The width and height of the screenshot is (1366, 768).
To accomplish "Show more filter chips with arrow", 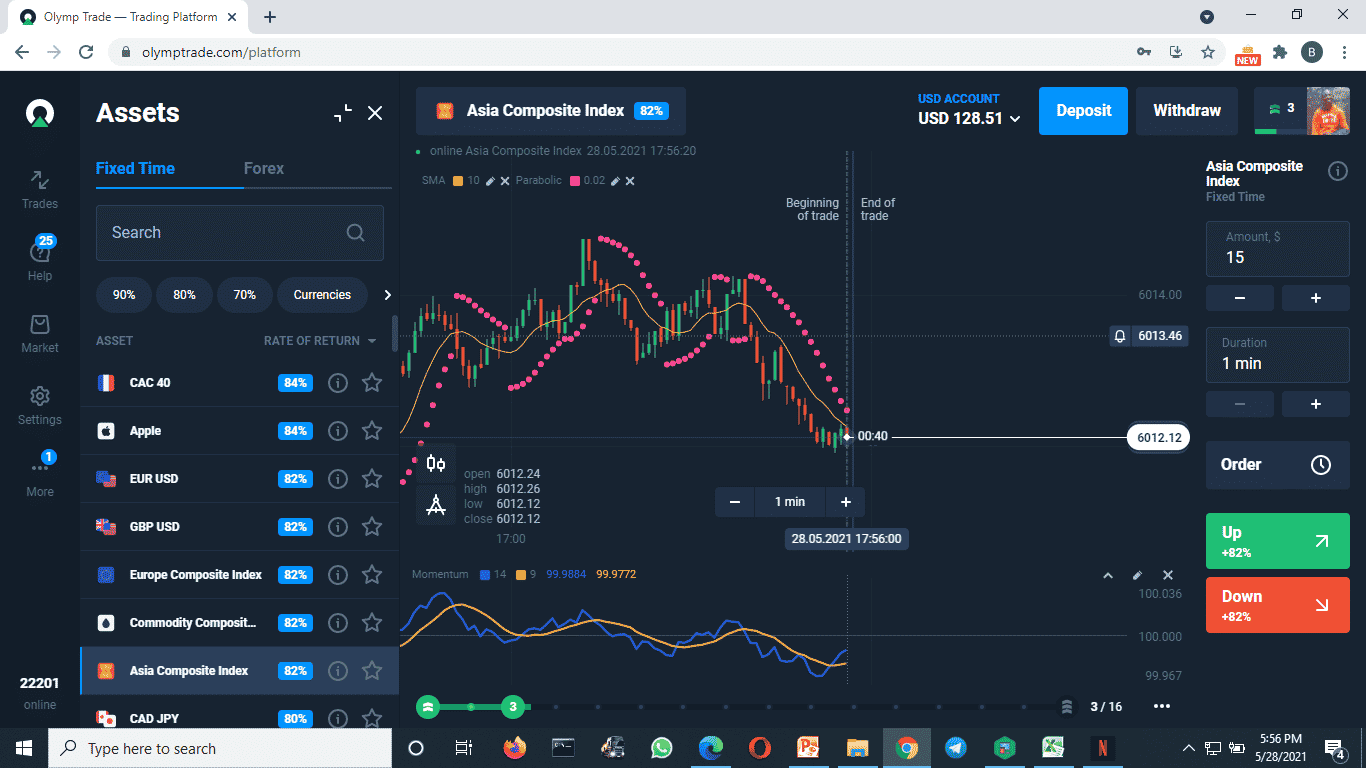I will pyautogui.click(x=388, y=295).
